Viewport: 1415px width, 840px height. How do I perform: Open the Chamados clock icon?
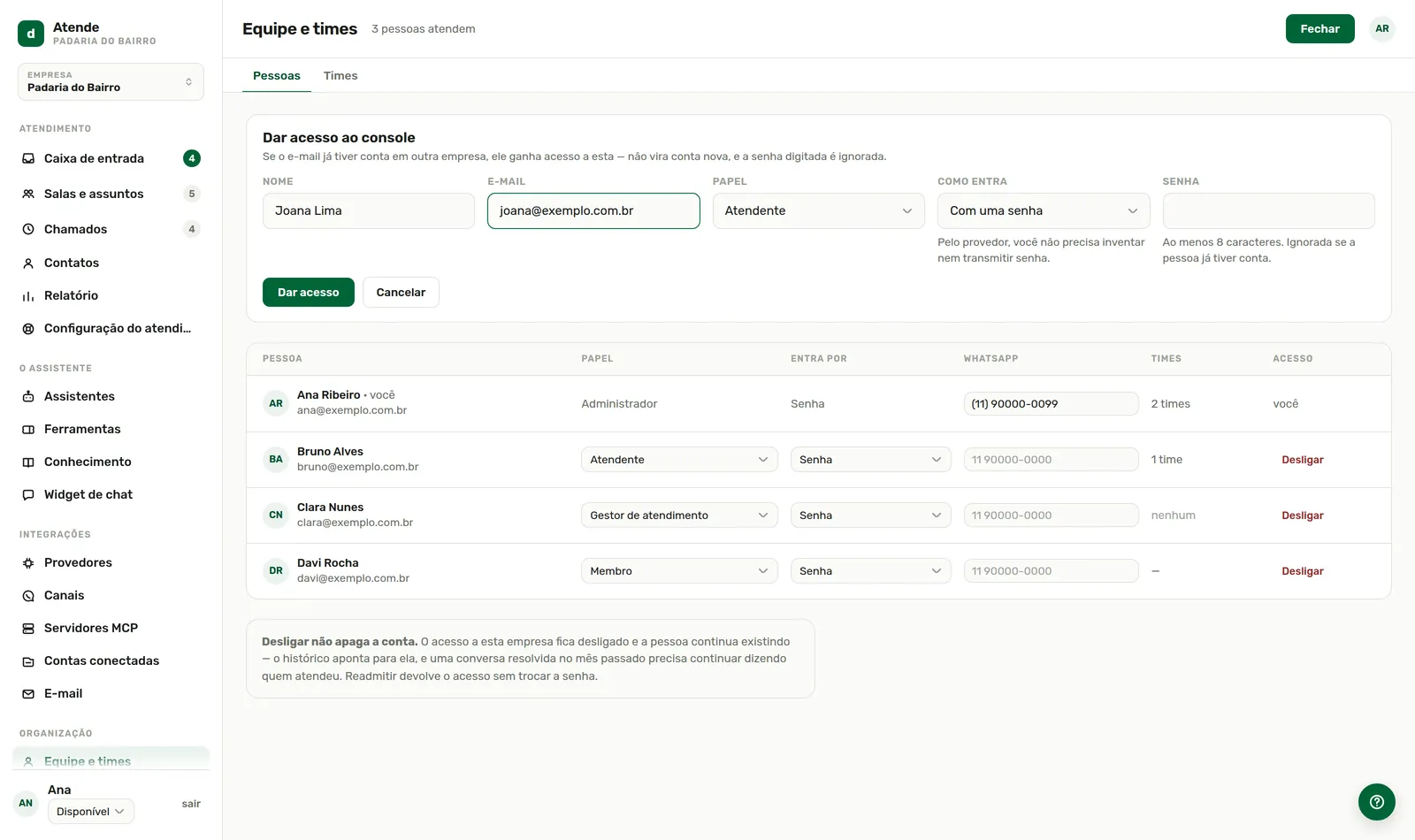pos(28,229)
